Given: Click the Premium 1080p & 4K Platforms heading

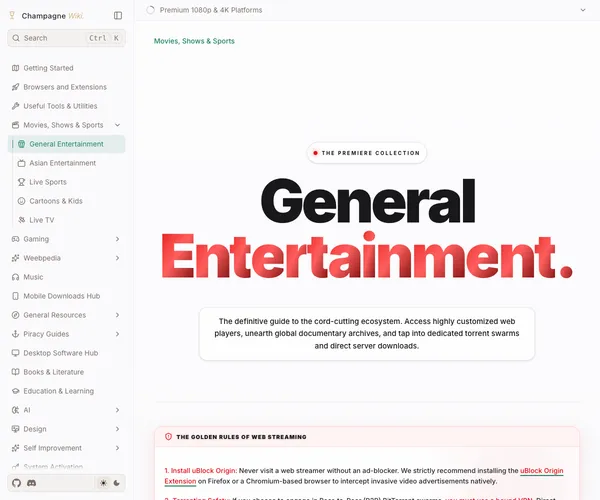Looking at the screenshot, I should [211, 10].
